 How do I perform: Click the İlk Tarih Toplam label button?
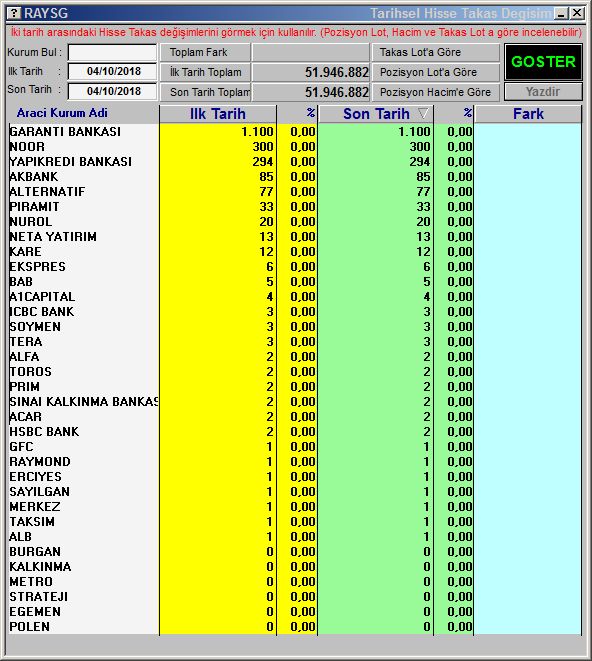click(x=205, y=72)
